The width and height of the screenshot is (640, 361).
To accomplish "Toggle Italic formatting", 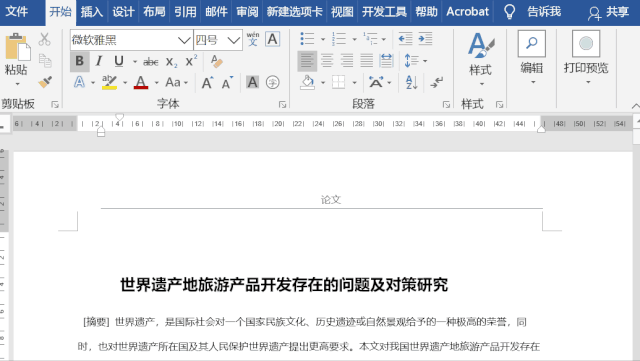I will (x=99, y=61).
